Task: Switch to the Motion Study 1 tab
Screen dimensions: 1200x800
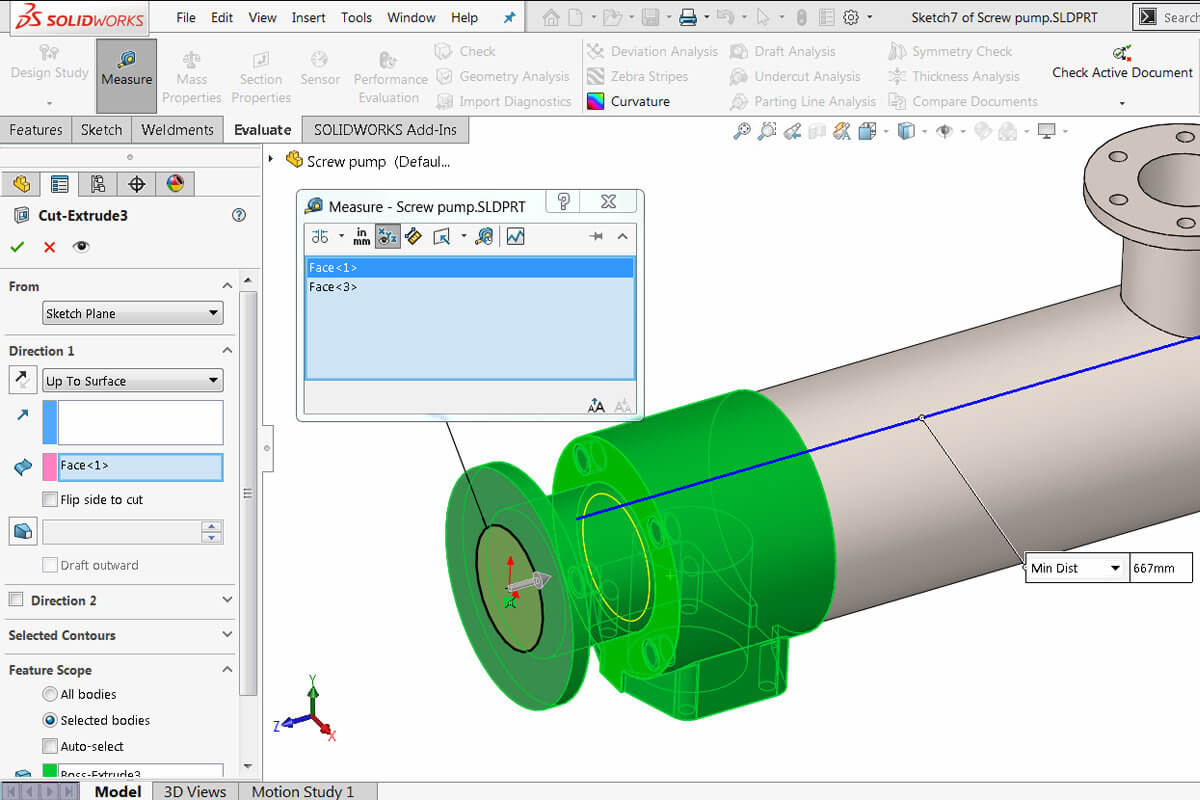Action: [303, 791]
